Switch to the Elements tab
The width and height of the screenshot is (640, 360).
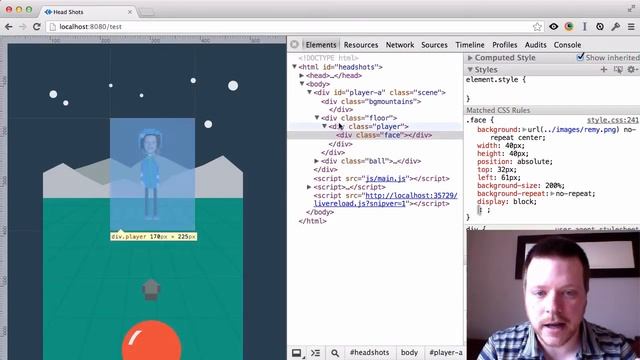coord(321,45)
